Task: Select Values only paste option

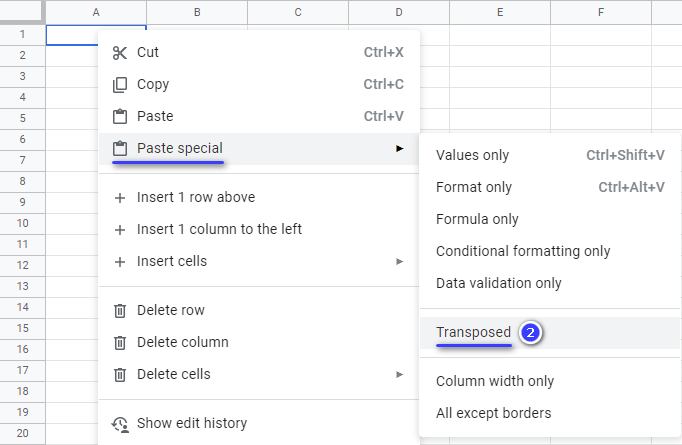Action: point(550,155)
